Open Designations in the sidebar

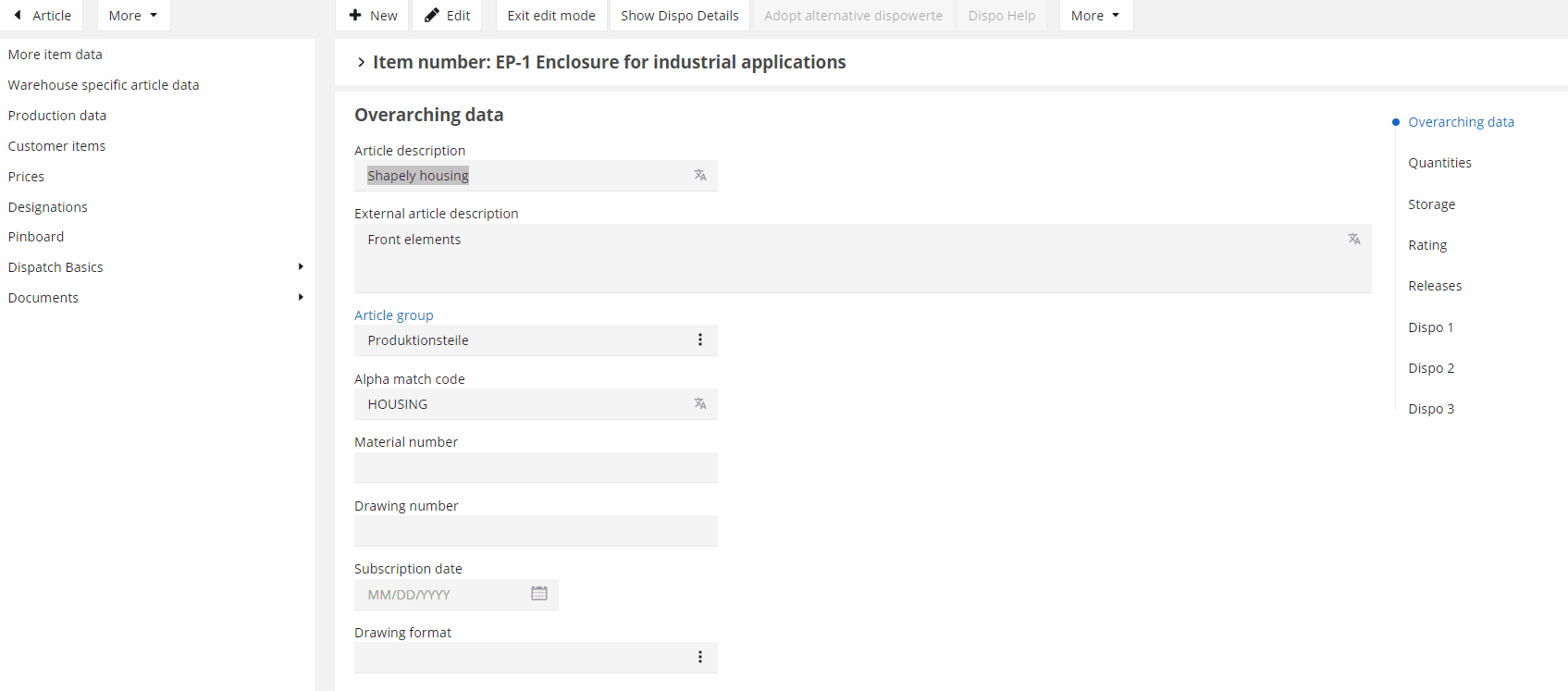[48, 207]
